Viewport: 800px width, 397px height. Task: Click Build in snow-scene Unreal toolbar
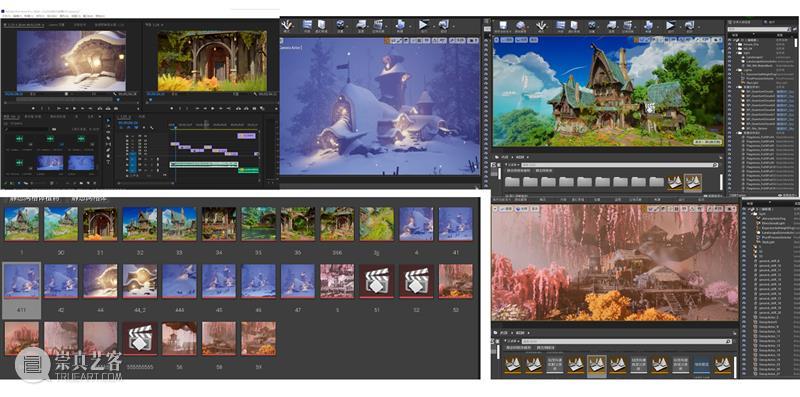coord(400,25)
